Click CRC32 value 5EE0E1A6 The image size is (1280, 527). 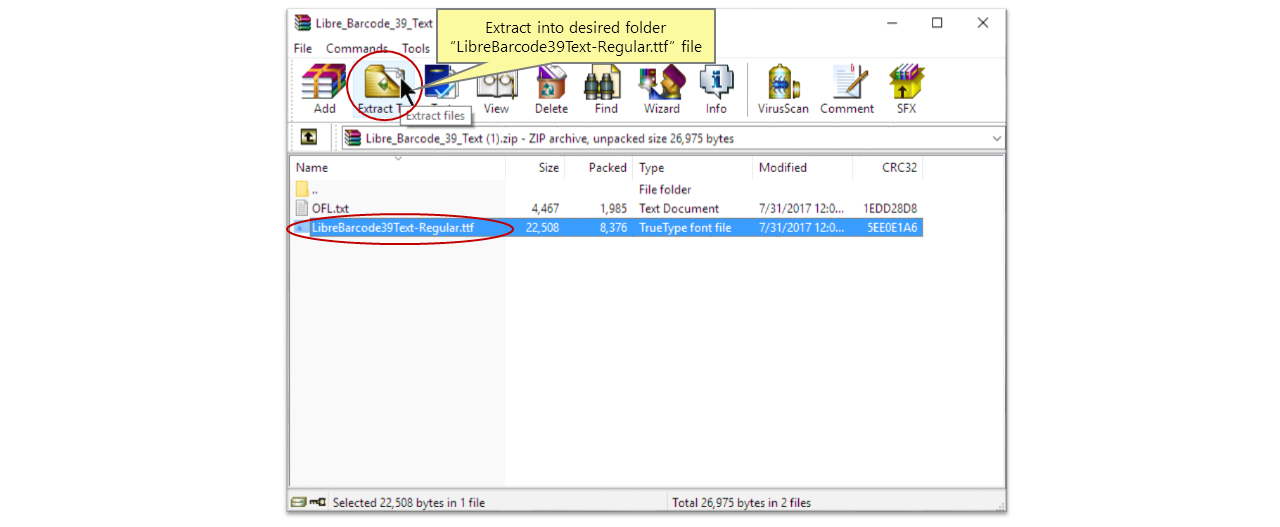[892, 228]
